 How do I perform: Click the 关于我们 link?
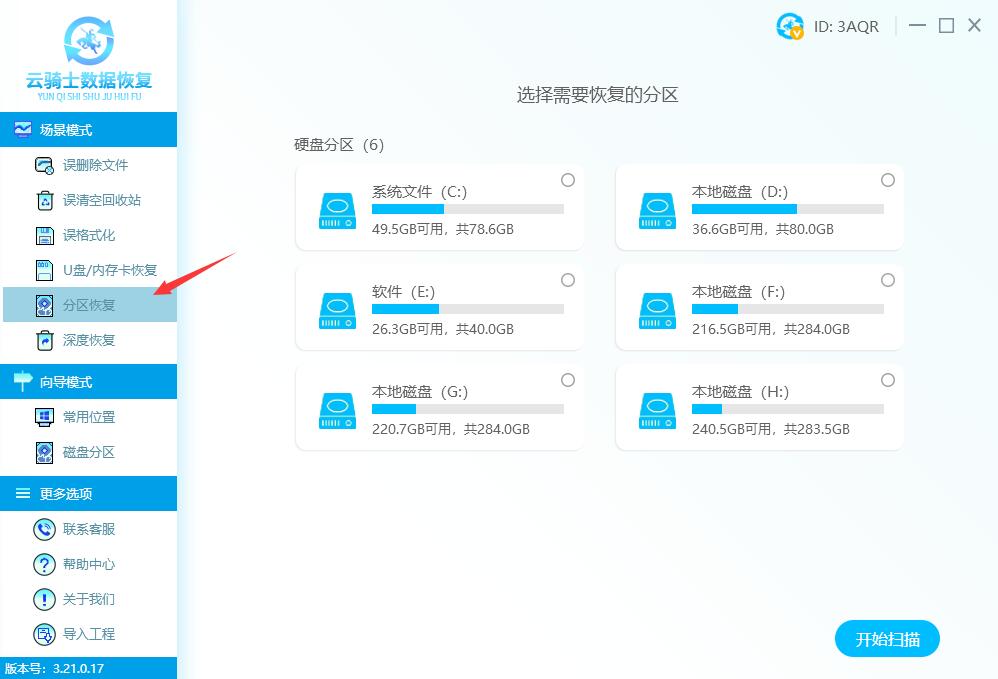[x=89, y=599]
